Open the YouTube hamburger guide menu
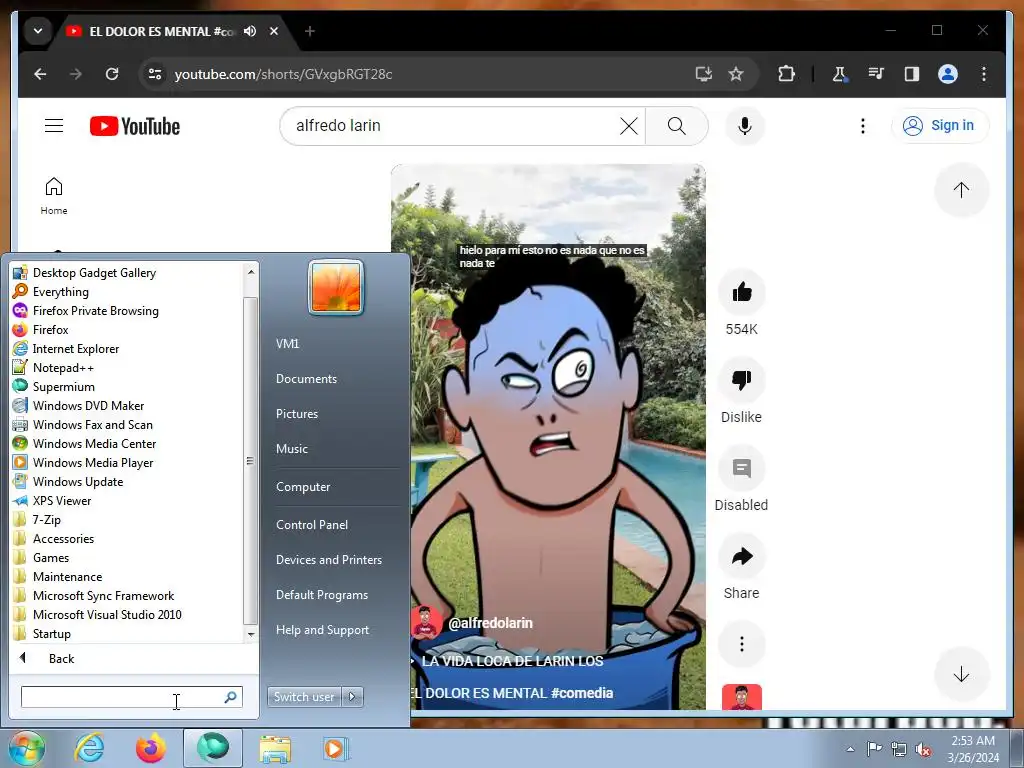 coord(54,125)
